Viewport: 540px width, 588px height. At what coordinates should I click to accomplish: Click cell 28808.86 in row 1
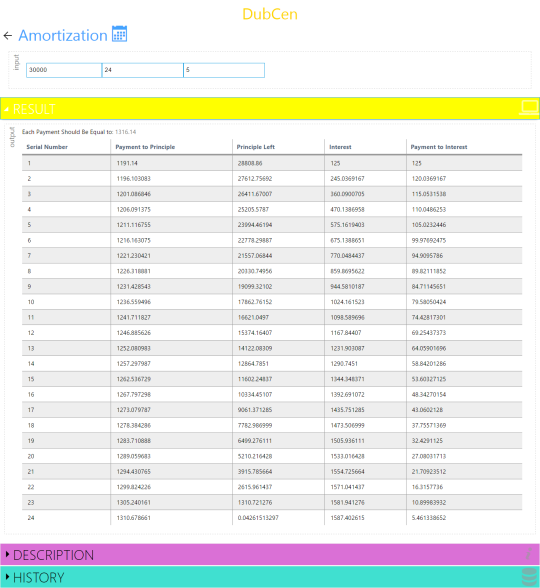pos(250,163)
